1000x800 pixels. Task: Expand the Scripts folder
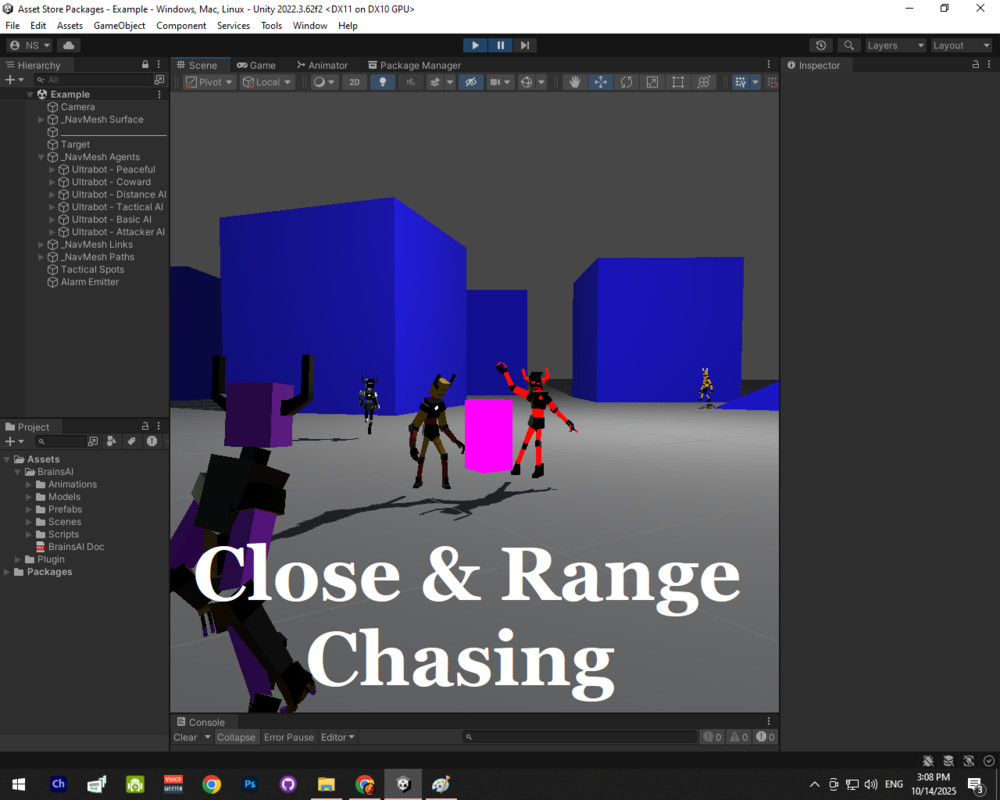pos(29,535)
